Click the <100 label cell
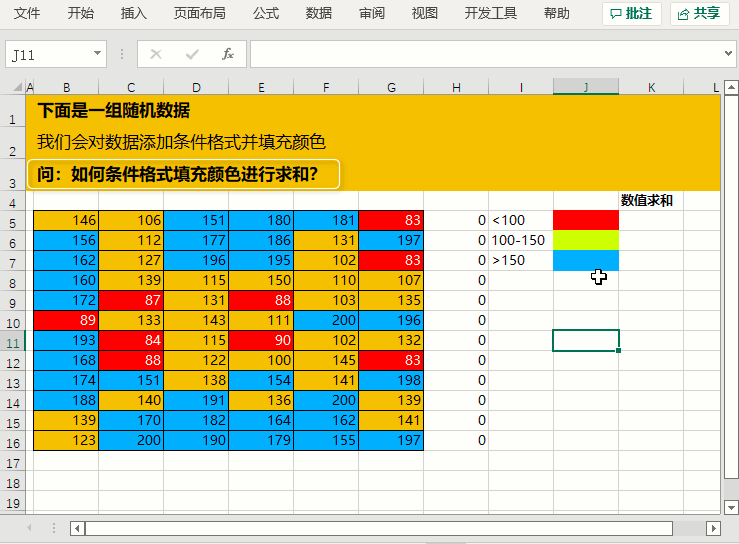739x544 pixels. pyautogui.click(x=521, y=221)
